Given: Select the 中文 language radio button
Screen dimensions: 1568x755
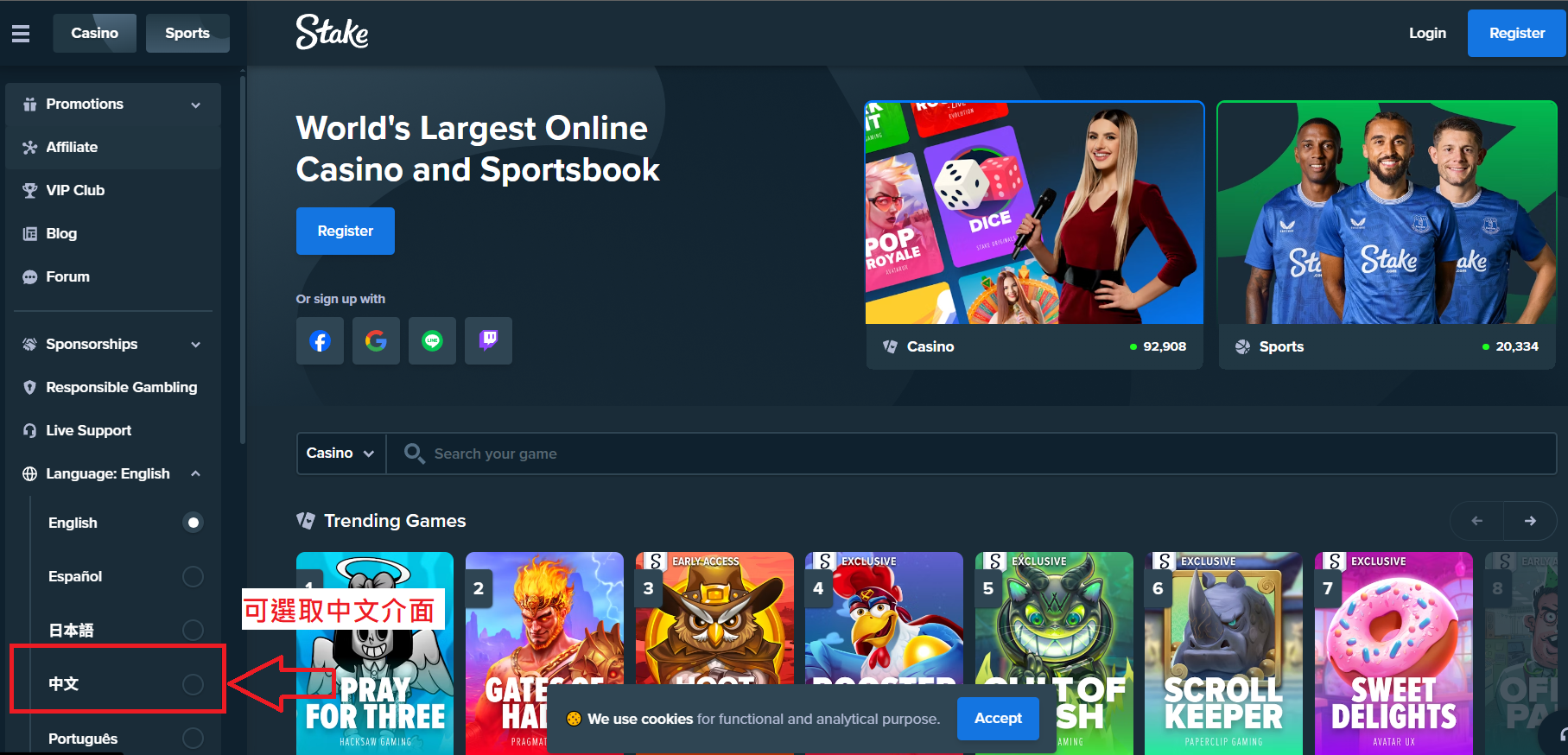Looking at the screenshot, I should click(194, 684).
